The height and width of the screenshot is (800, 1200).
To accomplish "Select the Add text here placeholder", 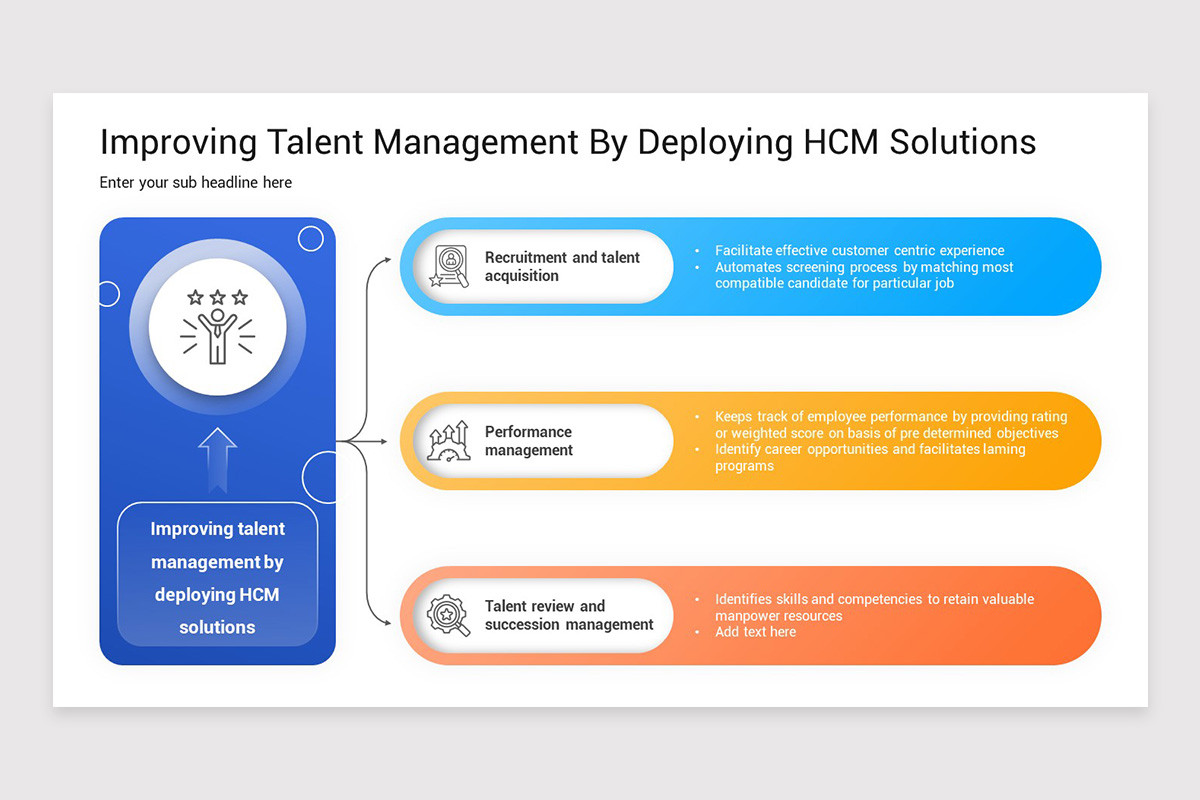I will point(756,632).
